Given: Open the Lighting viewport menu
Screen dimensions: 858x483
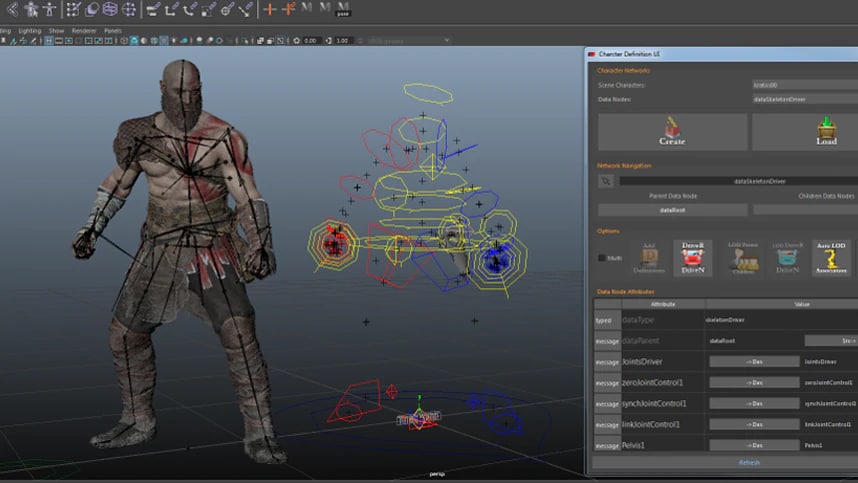Looking at the screenshot, I should [x=30, y=31].
